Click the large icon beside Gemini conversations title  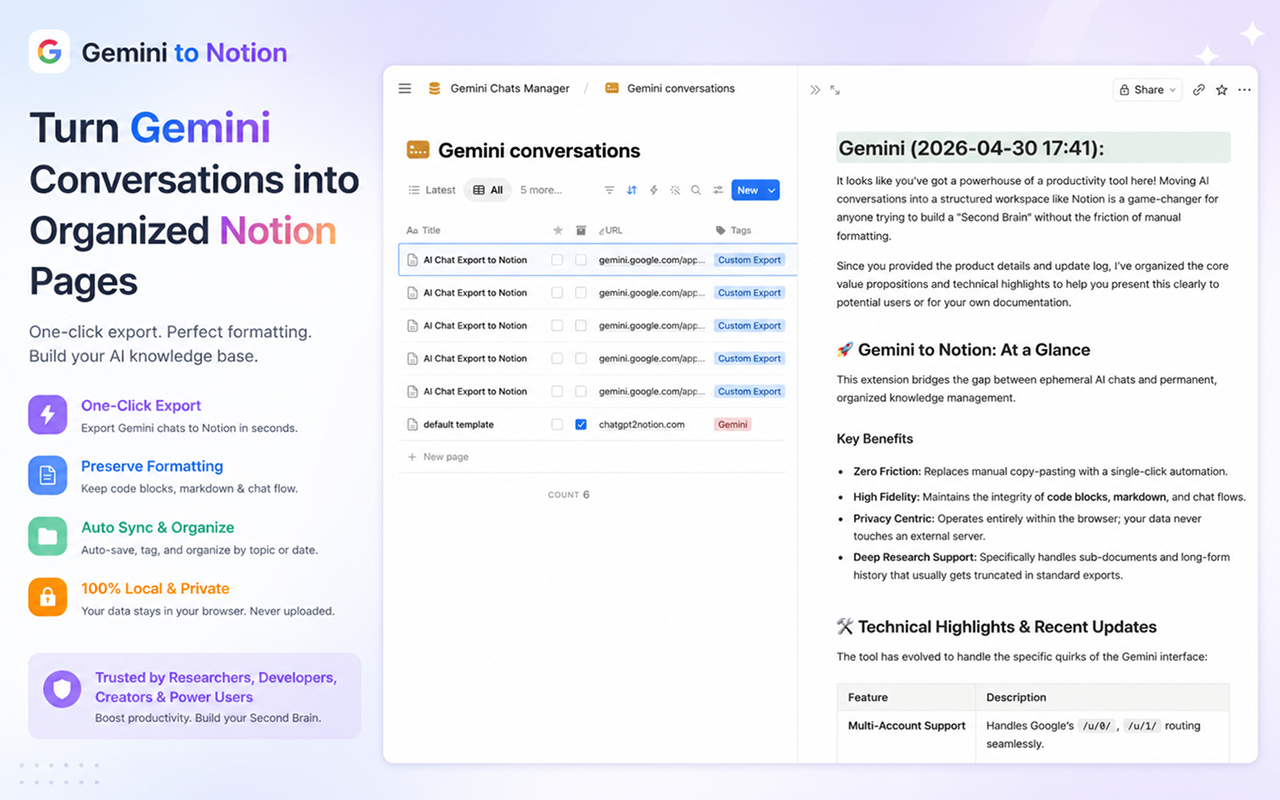(418, 150)
